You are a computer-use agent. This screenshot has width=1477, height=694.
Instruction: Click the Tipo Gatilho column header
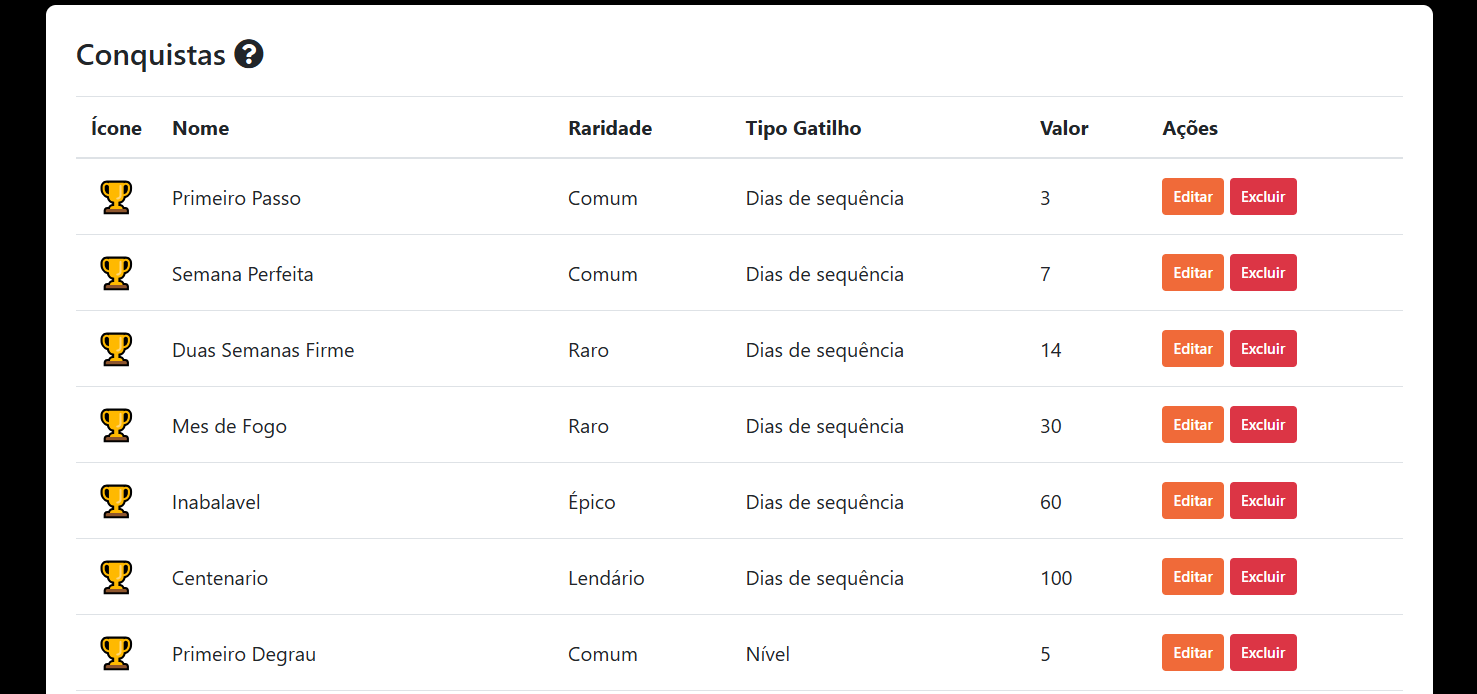click(803, 128)
